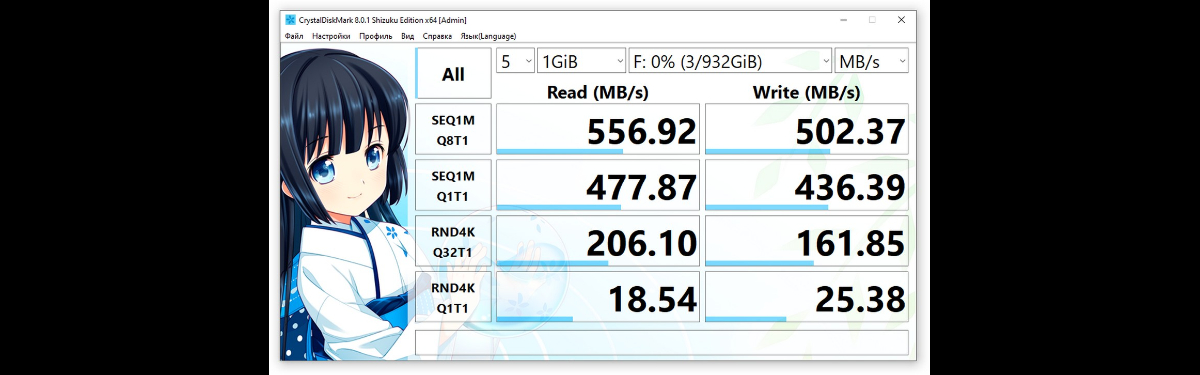Start all benchmarks with All button

453,74
